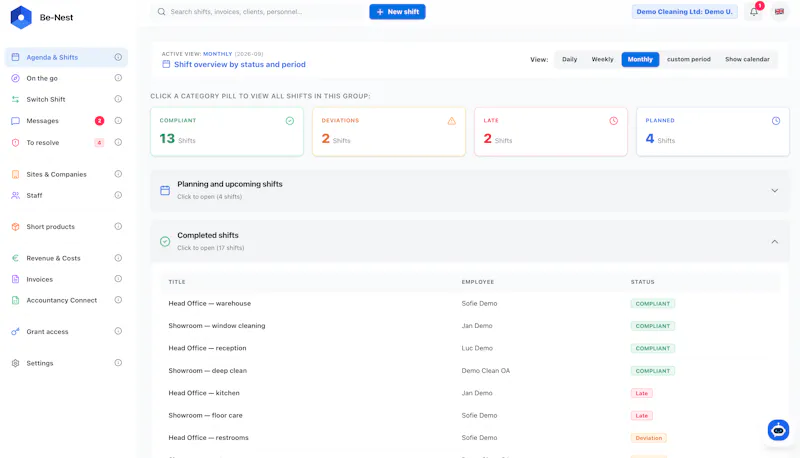Select the Head Office — warehouse row
Viewport: 800px width, 458px height.
coord(470,303)
